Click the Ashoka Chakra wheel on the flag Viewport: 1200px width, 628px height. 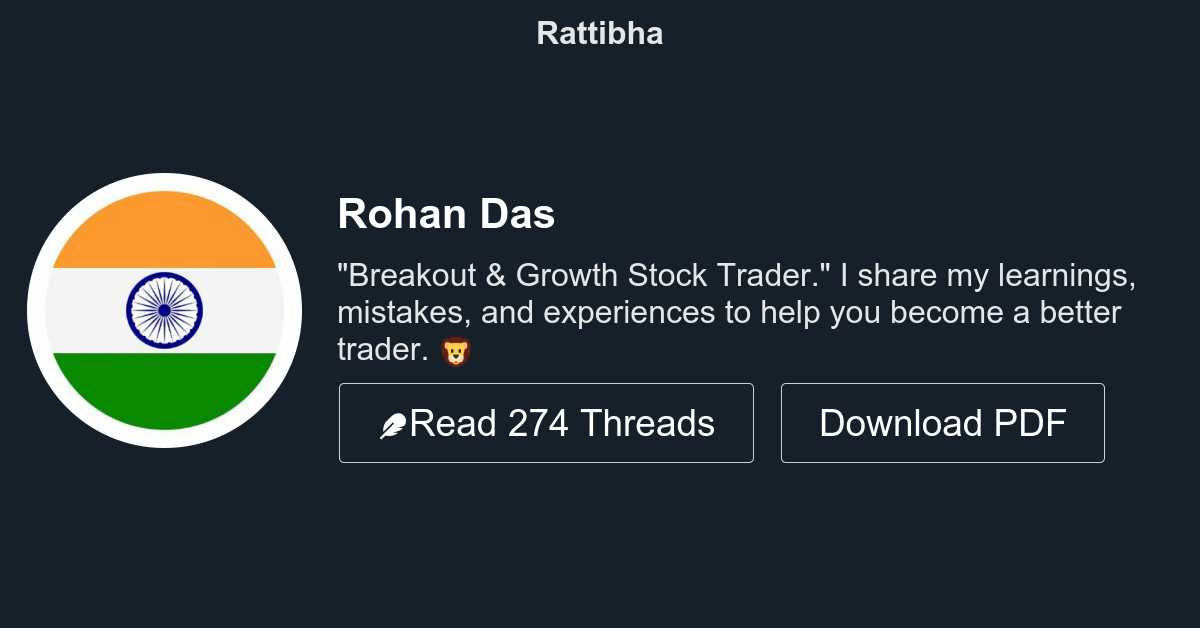tap(164, 310)
